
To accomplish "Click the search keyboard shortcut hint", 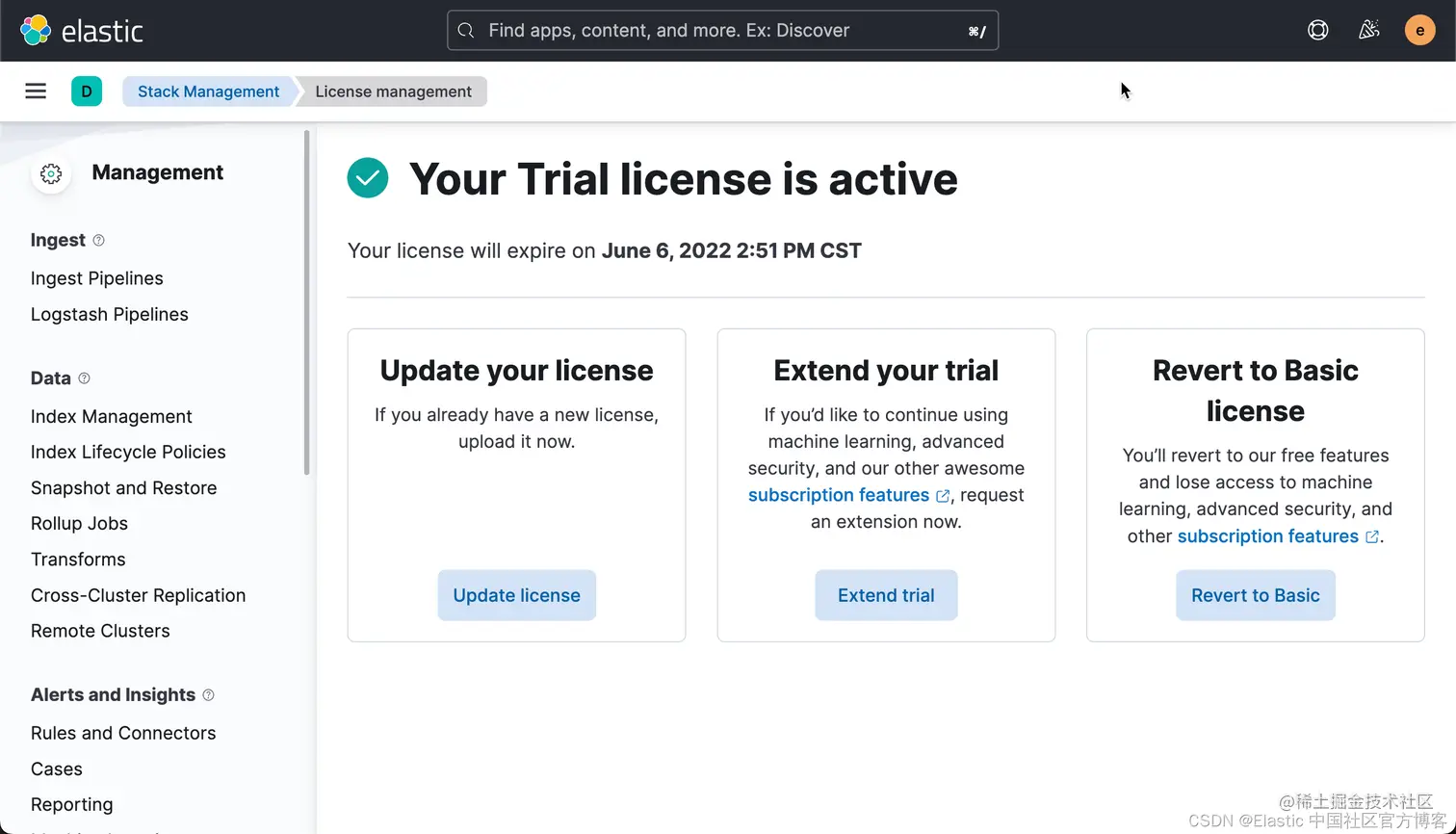I will point(976,32).
